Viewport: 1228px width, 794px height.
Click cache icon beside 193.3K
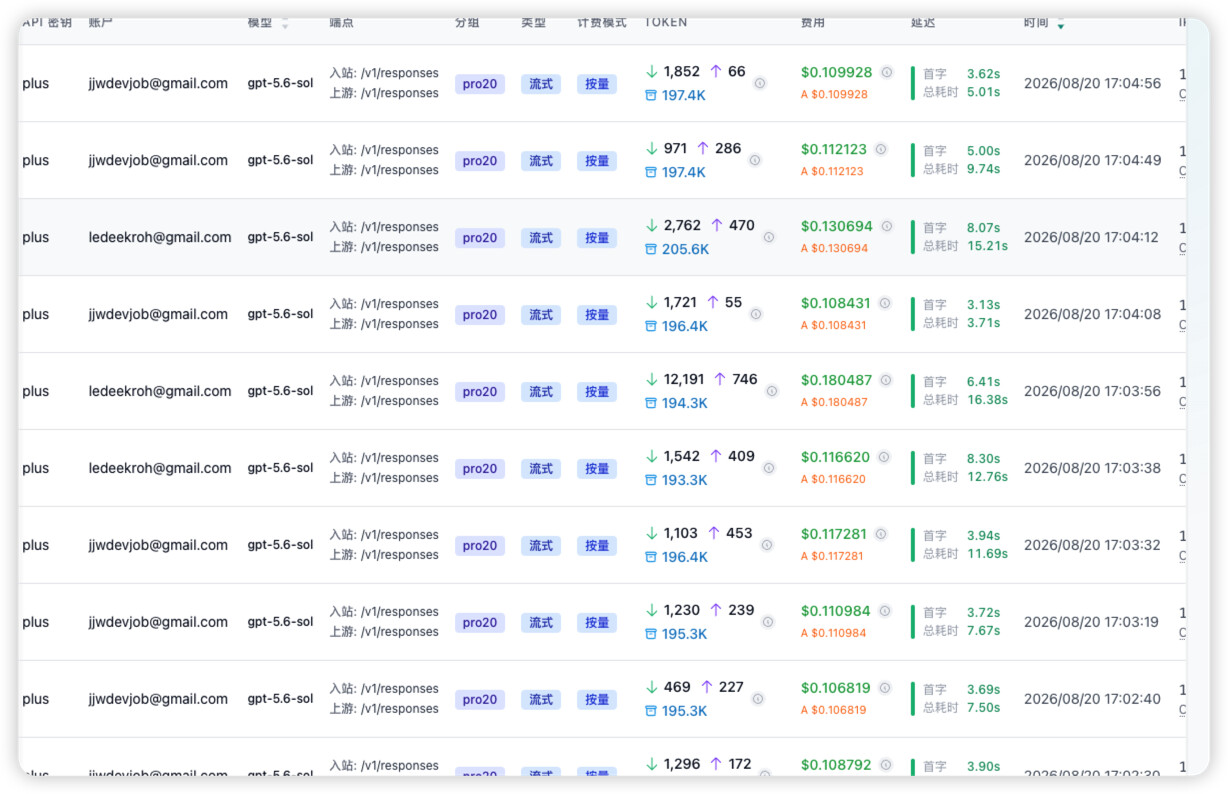coord(651,480)
